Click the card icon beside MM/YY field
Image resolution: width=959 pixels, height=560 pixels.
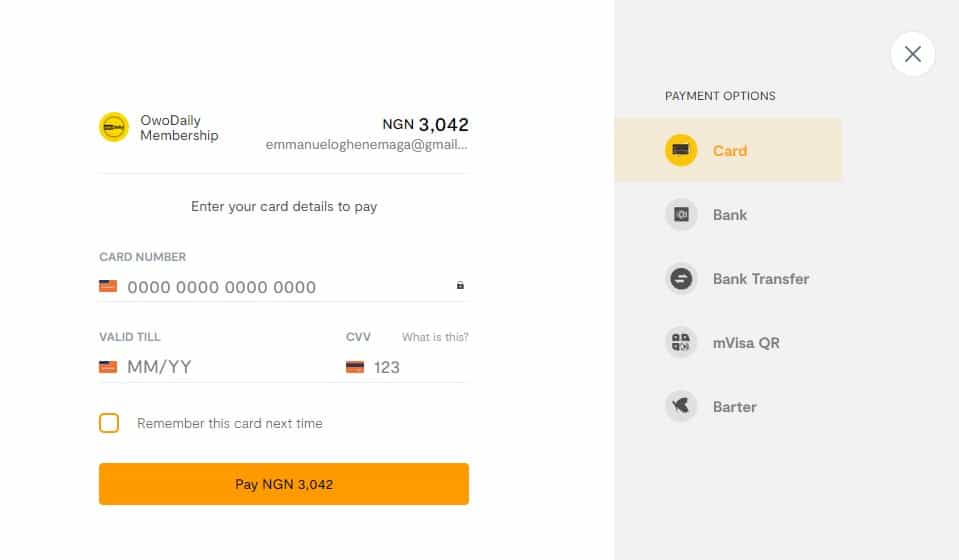pyautogui.click(x=108, y=367)
